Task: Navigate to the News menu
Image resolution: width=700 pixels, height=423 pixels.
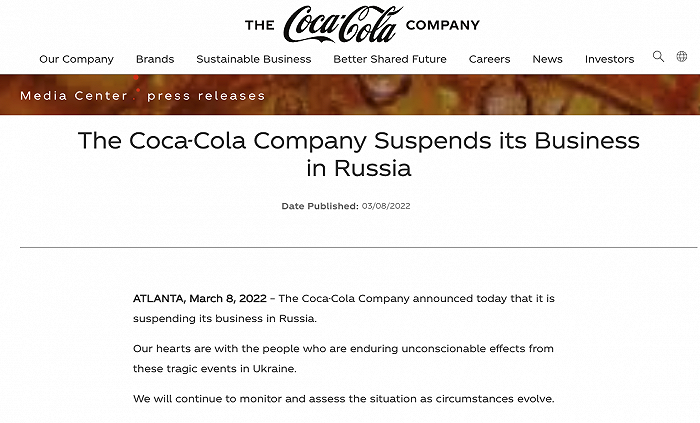Action: click(x=547, y=59)
